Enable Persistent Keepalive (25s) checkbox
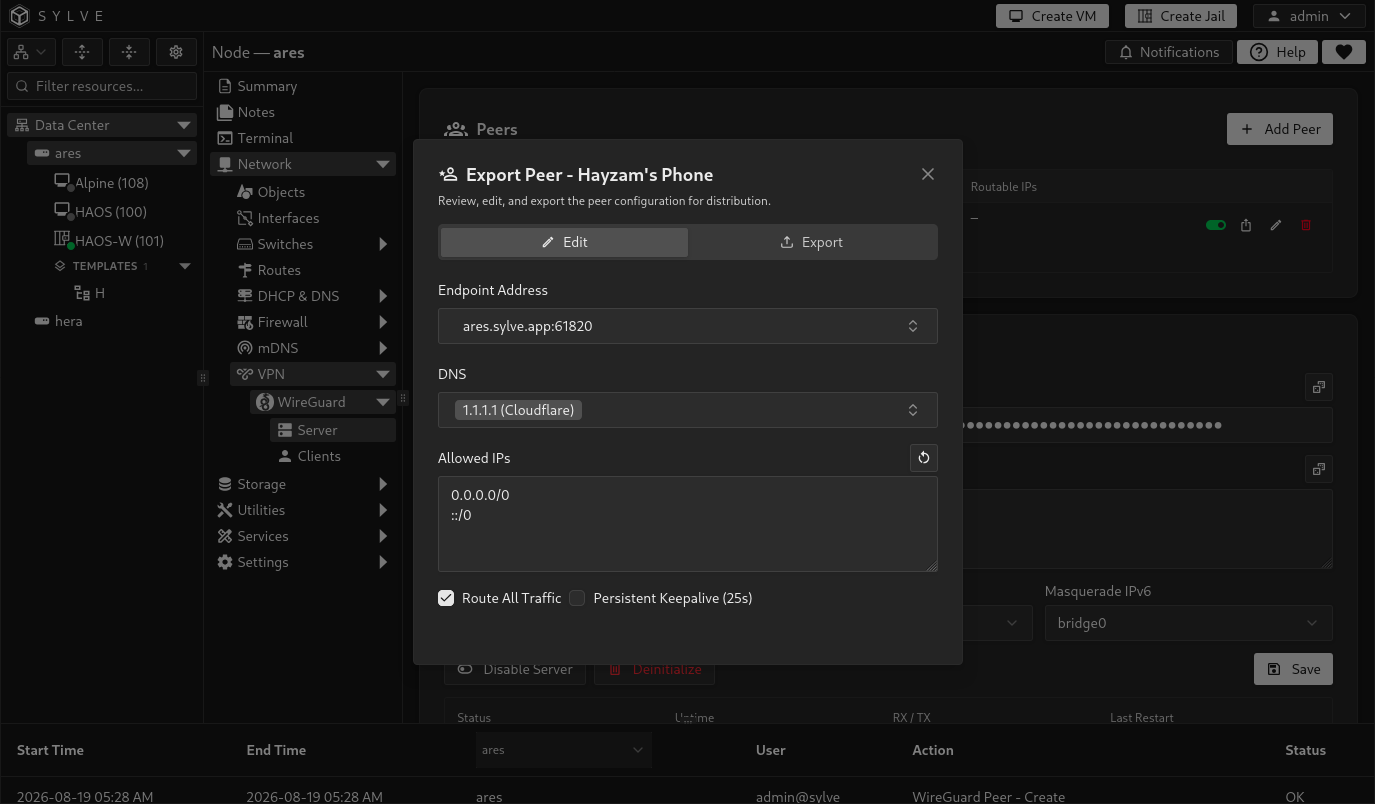Screen dimensions: 1375x804 coord(577,598)
